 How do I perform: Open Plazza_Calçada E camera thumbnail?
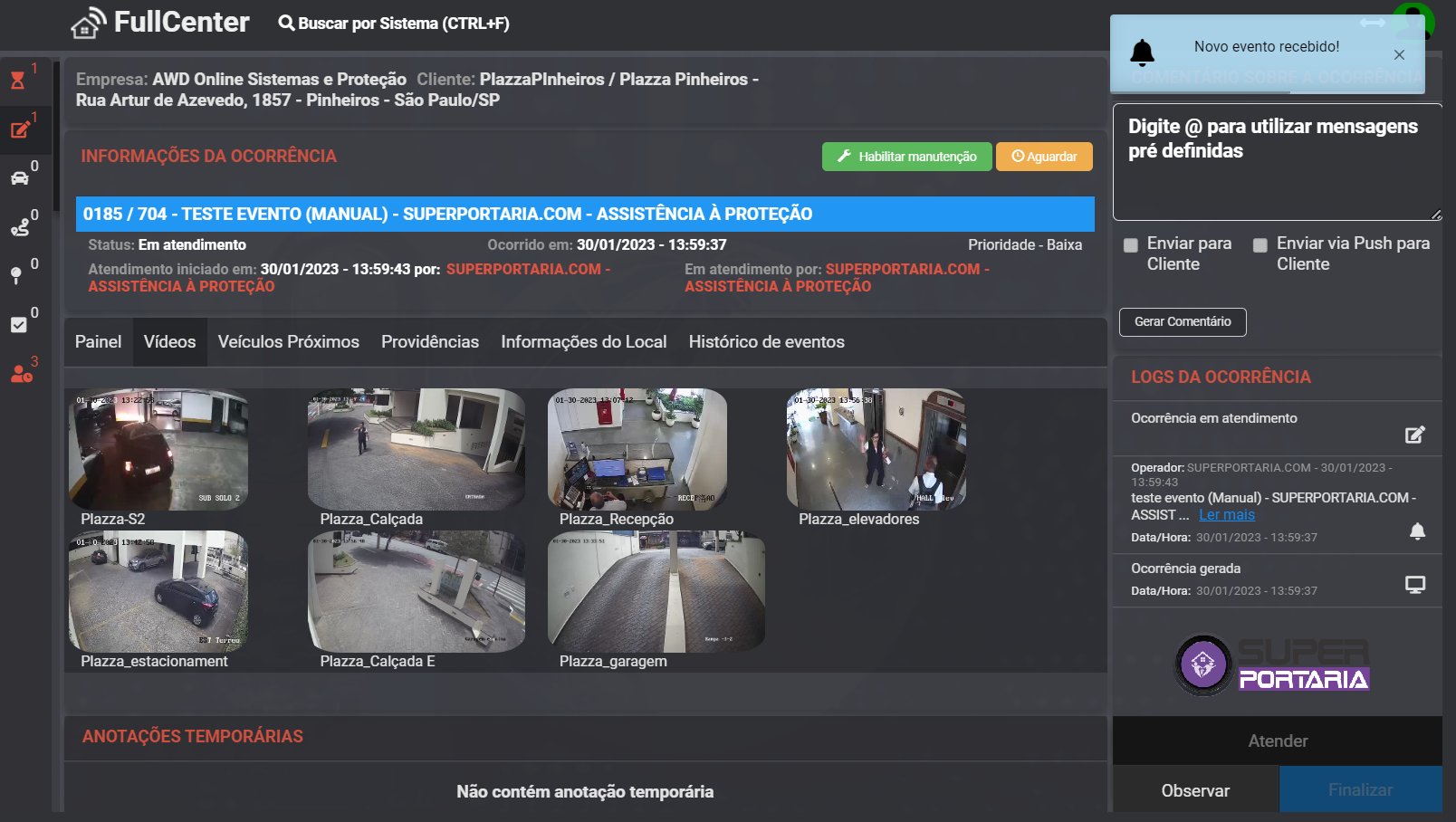click(417, 591)
